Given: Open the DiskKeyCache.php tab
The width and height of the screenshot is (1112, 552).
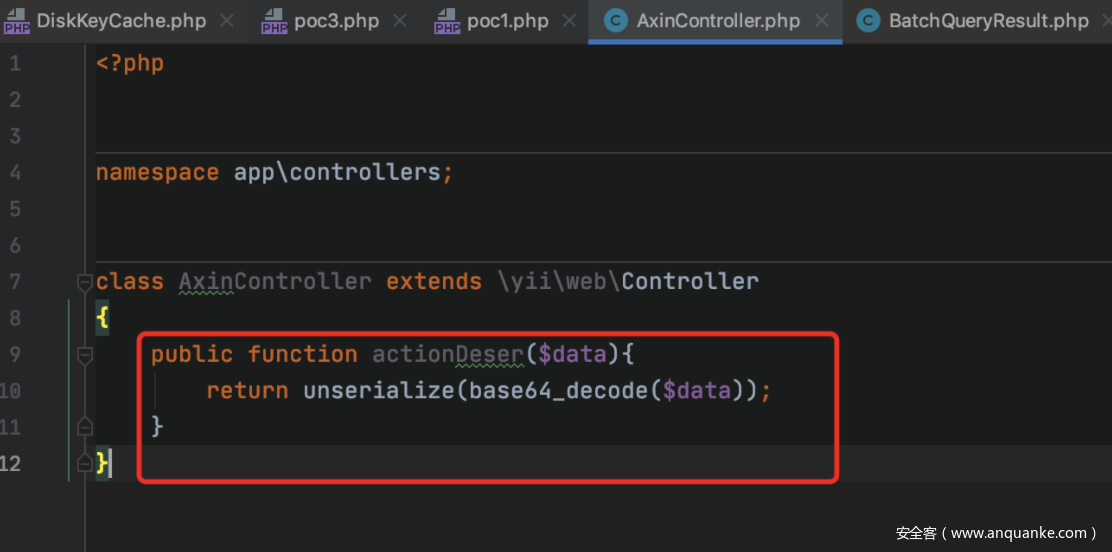Looking at the screenshot, I should tap(121, 21).
